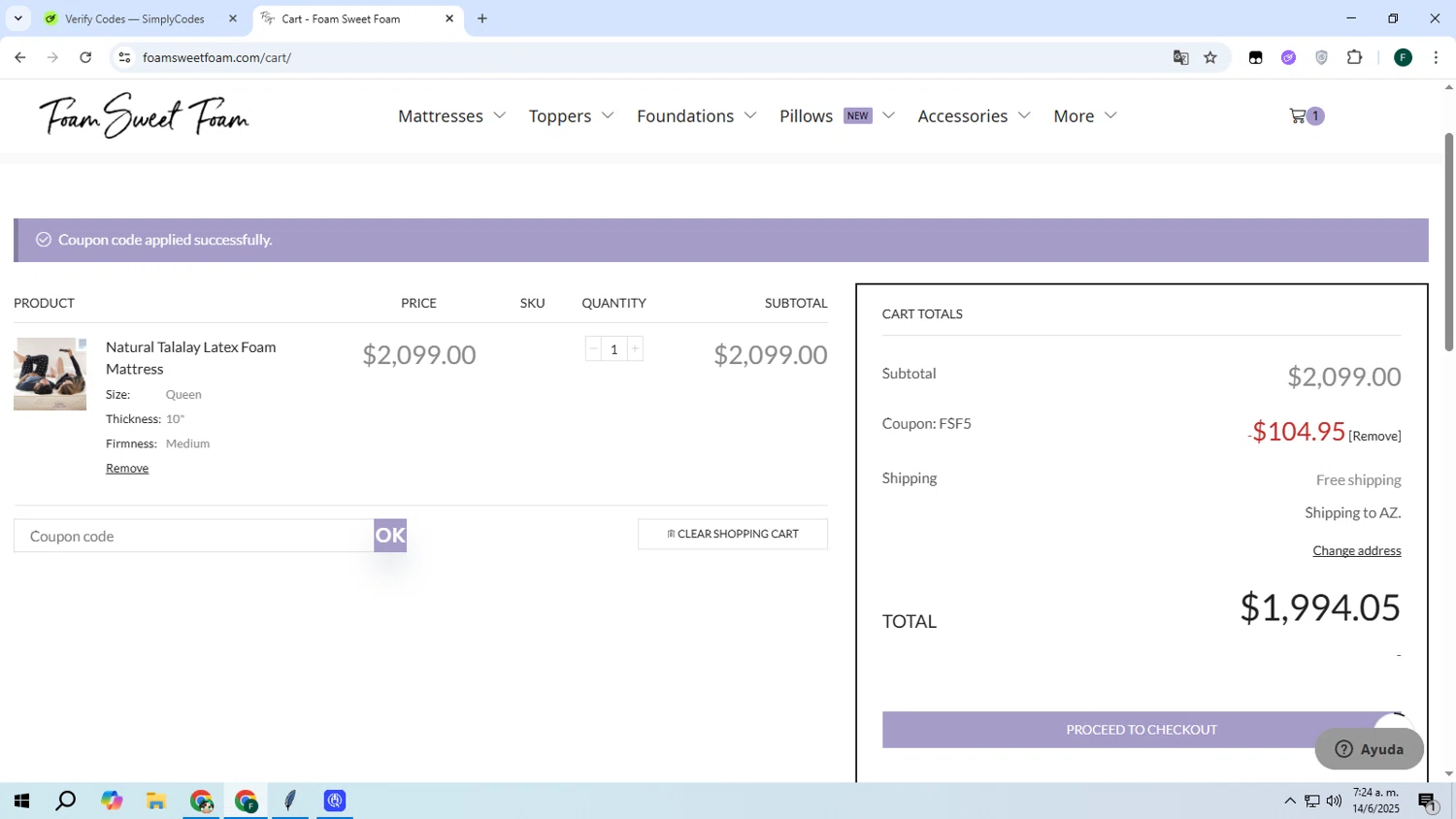Expand the Accessories chevron
1456x819 pixels.
pyautogui.click(x=1024, y=115)
